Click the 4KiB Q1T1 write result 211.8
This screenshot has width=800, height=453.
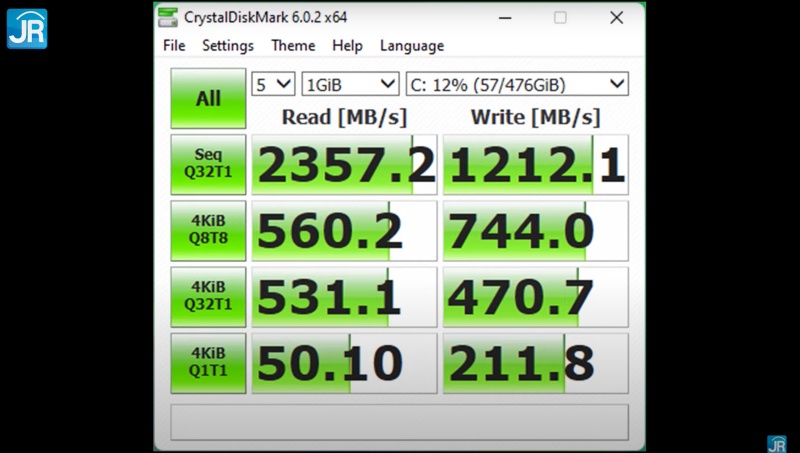pos(535,363)
